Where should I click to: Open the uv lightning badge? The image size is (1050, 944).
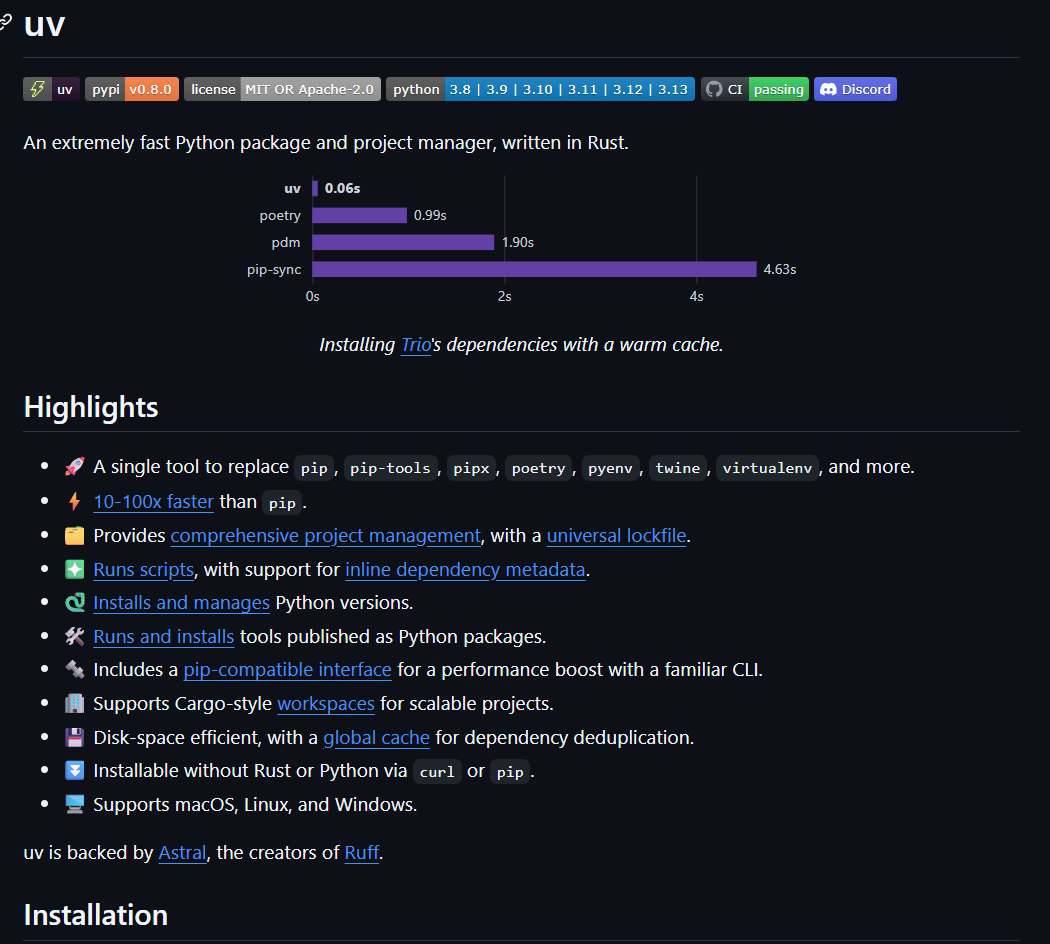[x=52, y=89]
